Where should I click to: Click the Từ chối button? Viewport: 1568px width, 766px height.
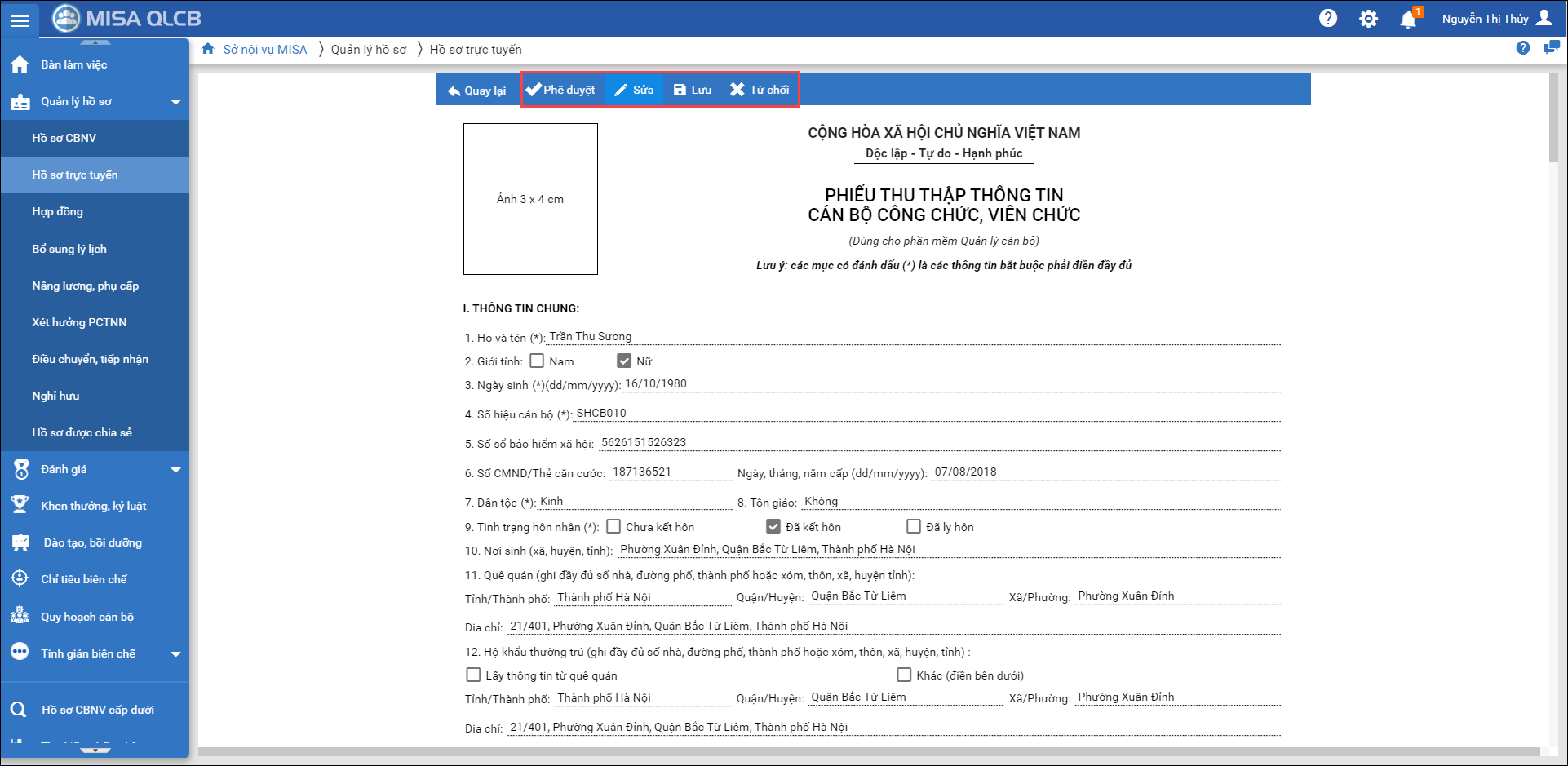(x=760, y=90)
